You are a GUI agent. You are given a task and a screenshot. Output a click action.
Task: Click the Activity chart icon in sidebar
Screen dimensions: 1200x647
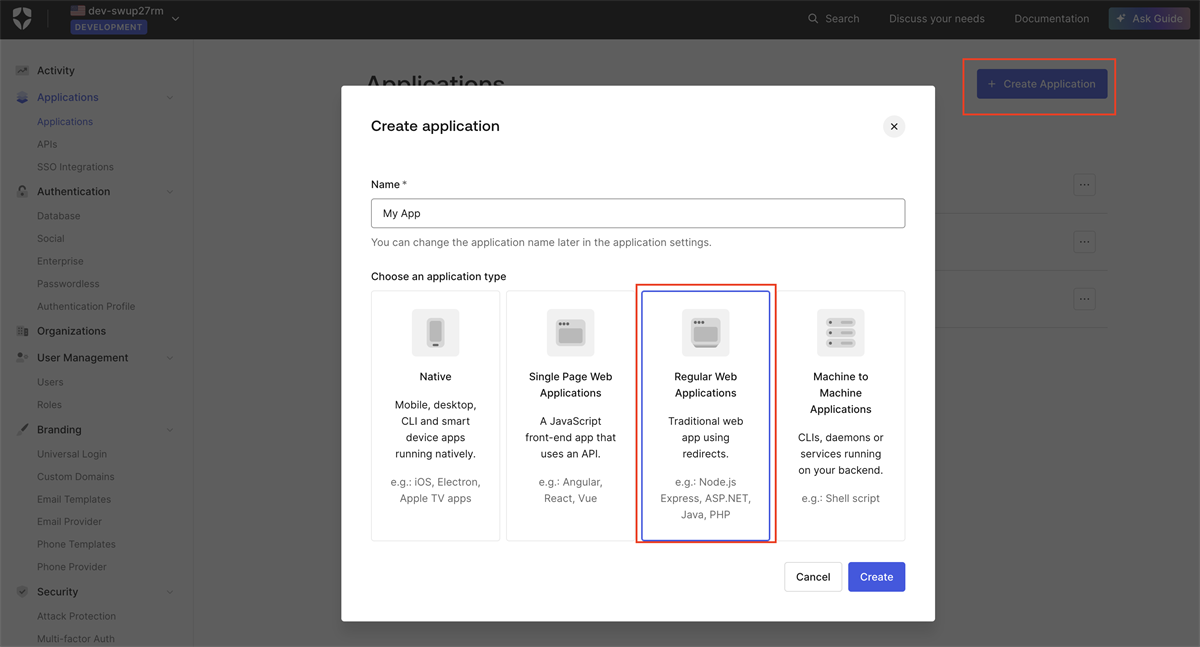click(22, 71)
